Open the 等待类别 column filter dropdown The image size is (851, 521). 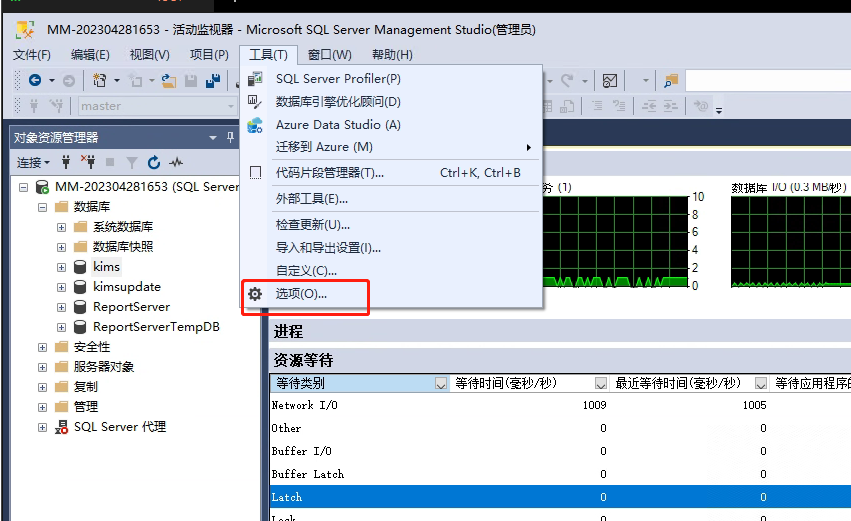441,384
